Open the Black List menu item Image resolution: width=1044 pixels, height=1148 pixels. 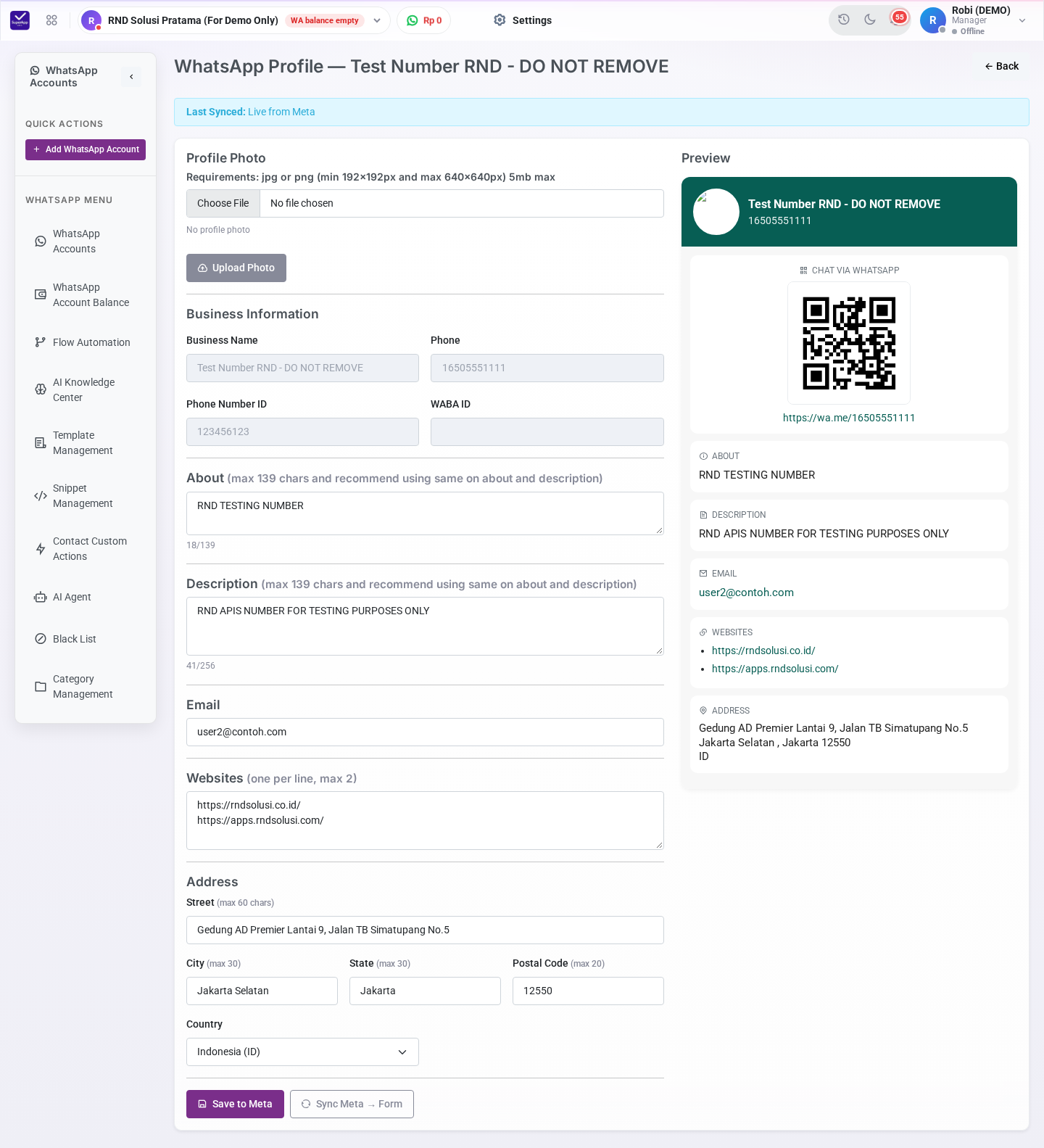click(86, 639)
